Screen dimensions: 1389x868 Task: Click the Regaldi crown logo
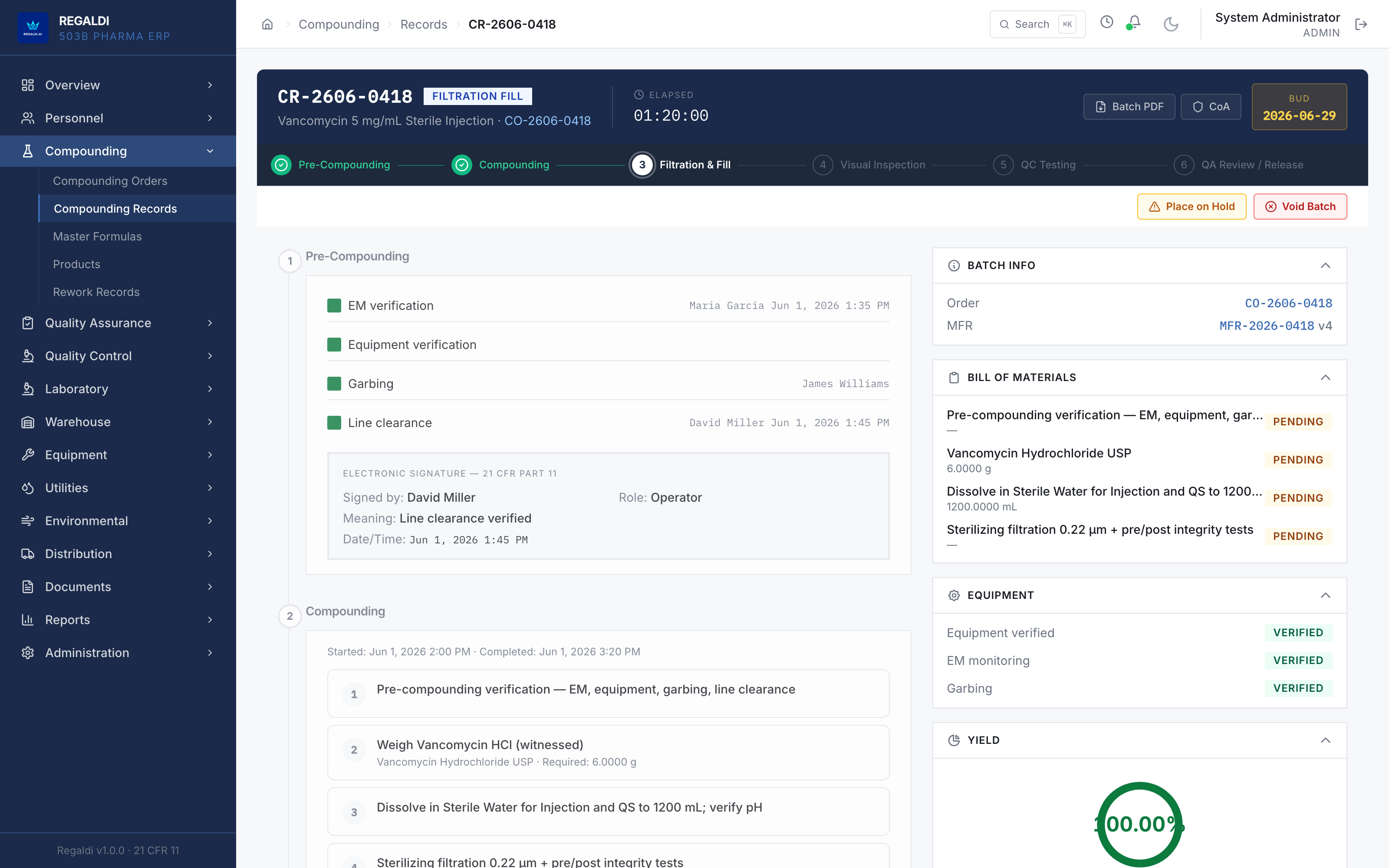[33, 27]
